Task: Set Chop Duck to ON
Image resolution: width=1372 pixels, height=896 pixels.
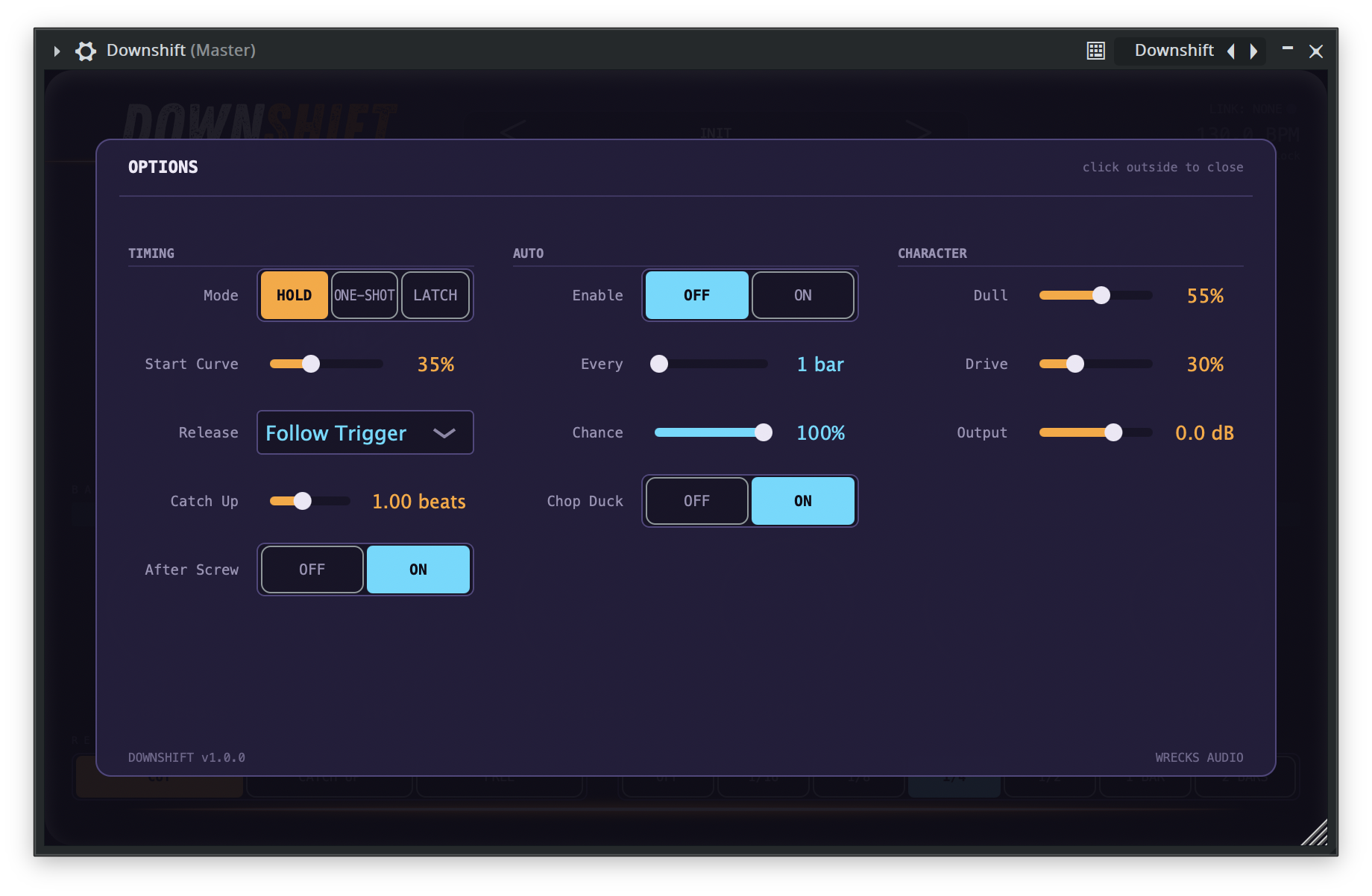Action: point(803,501)
